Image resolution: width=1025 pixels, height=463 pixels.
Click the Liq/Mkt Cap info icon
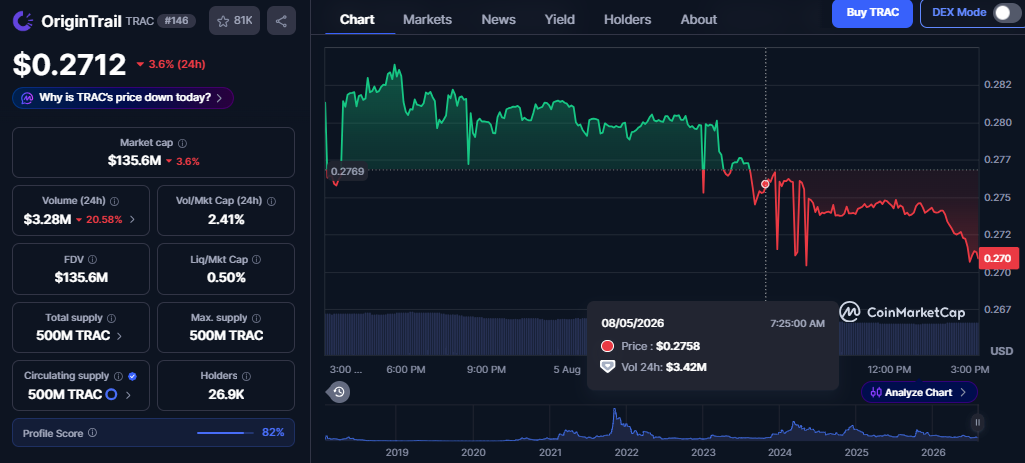(x=256, y=260)
